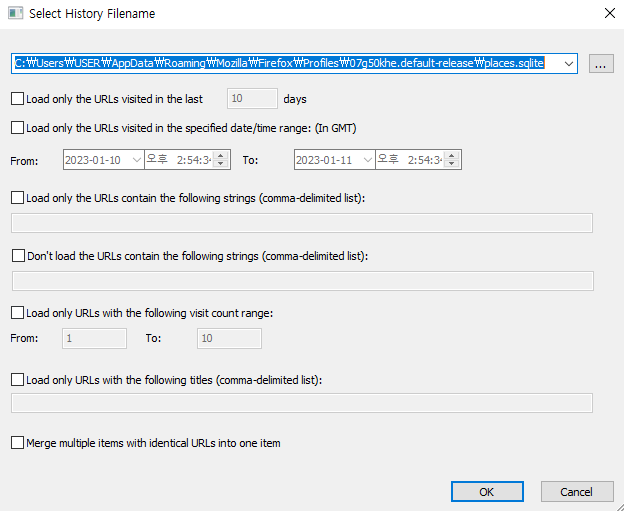This screenshot has width=624, height=511.
Task: Decrease the From time with down spinner
Action: [220, 164]
